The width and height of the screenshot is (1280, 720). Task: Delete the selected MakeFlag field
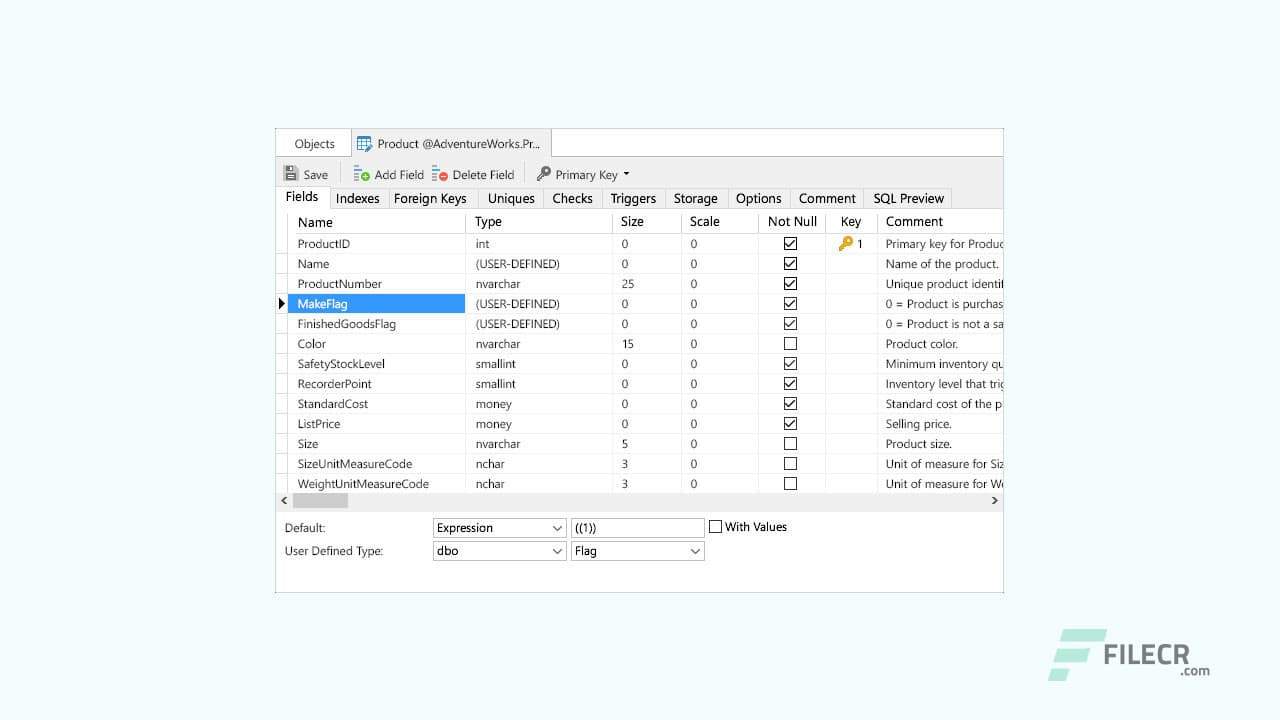point(473,174)
